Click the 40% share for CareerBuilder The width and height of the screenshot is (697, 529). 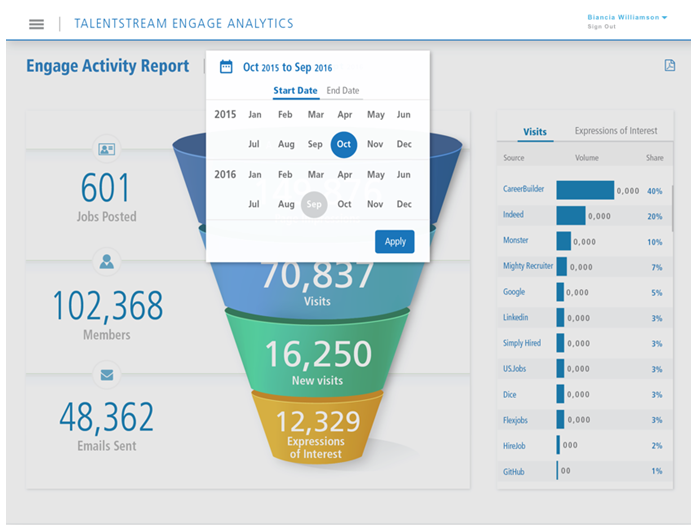pyautogui.click(x=654, y=191)
